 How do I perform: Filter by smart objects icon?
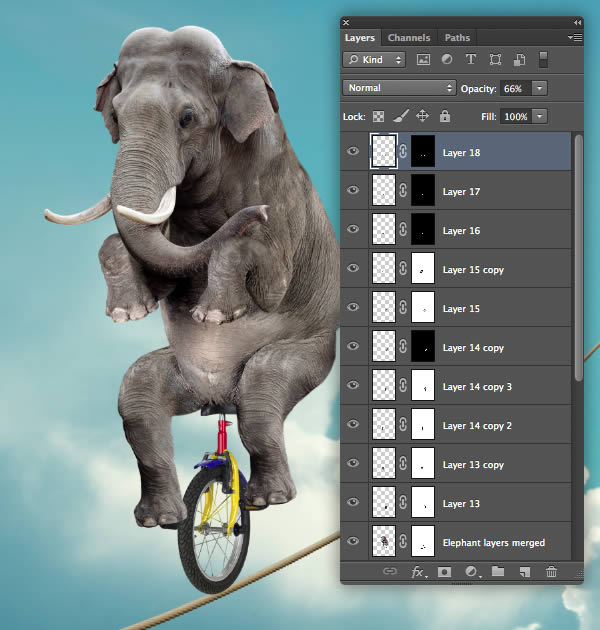point(519,60)
